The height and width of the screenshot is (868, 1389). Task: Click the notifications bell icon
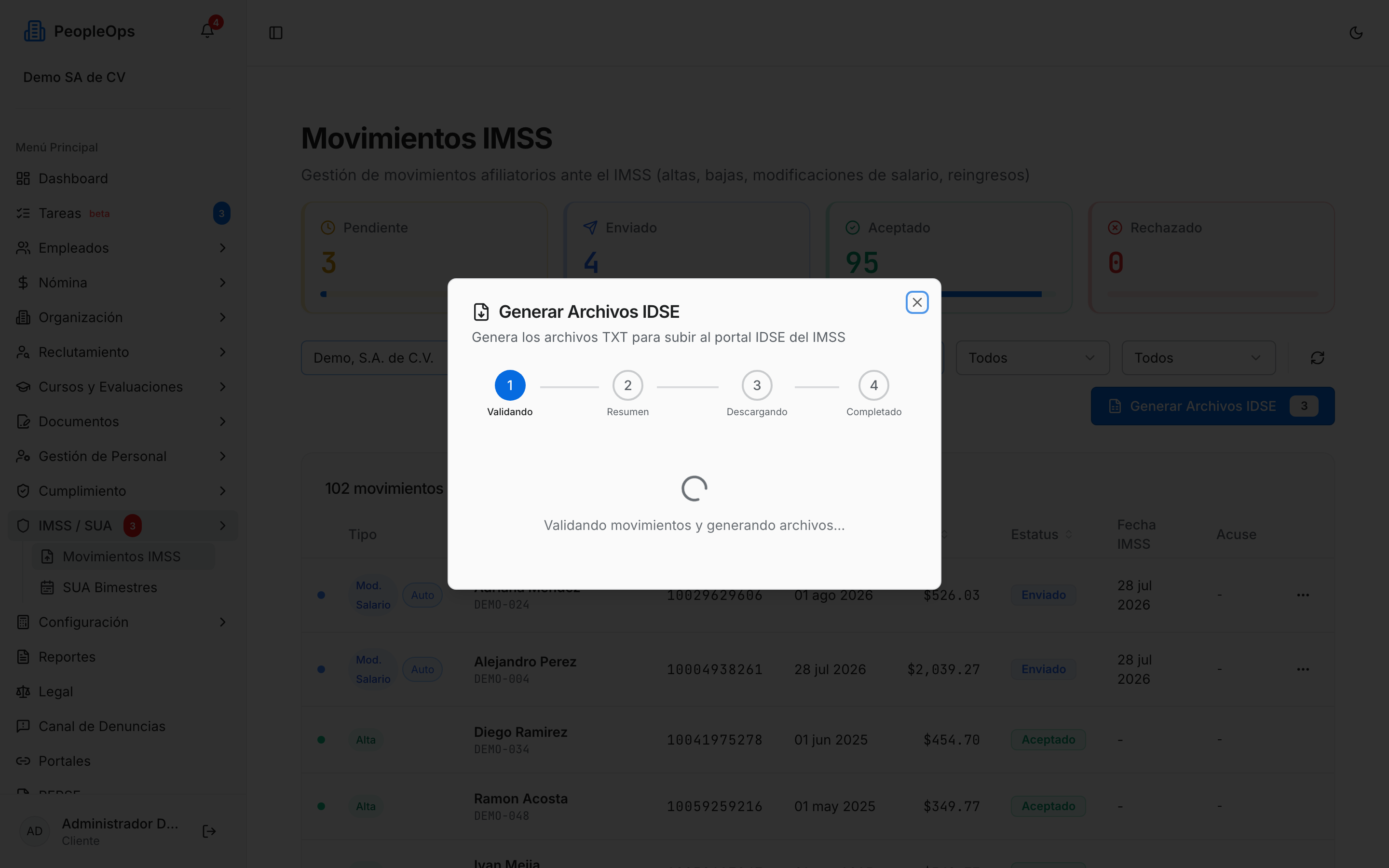click(207, 31)
